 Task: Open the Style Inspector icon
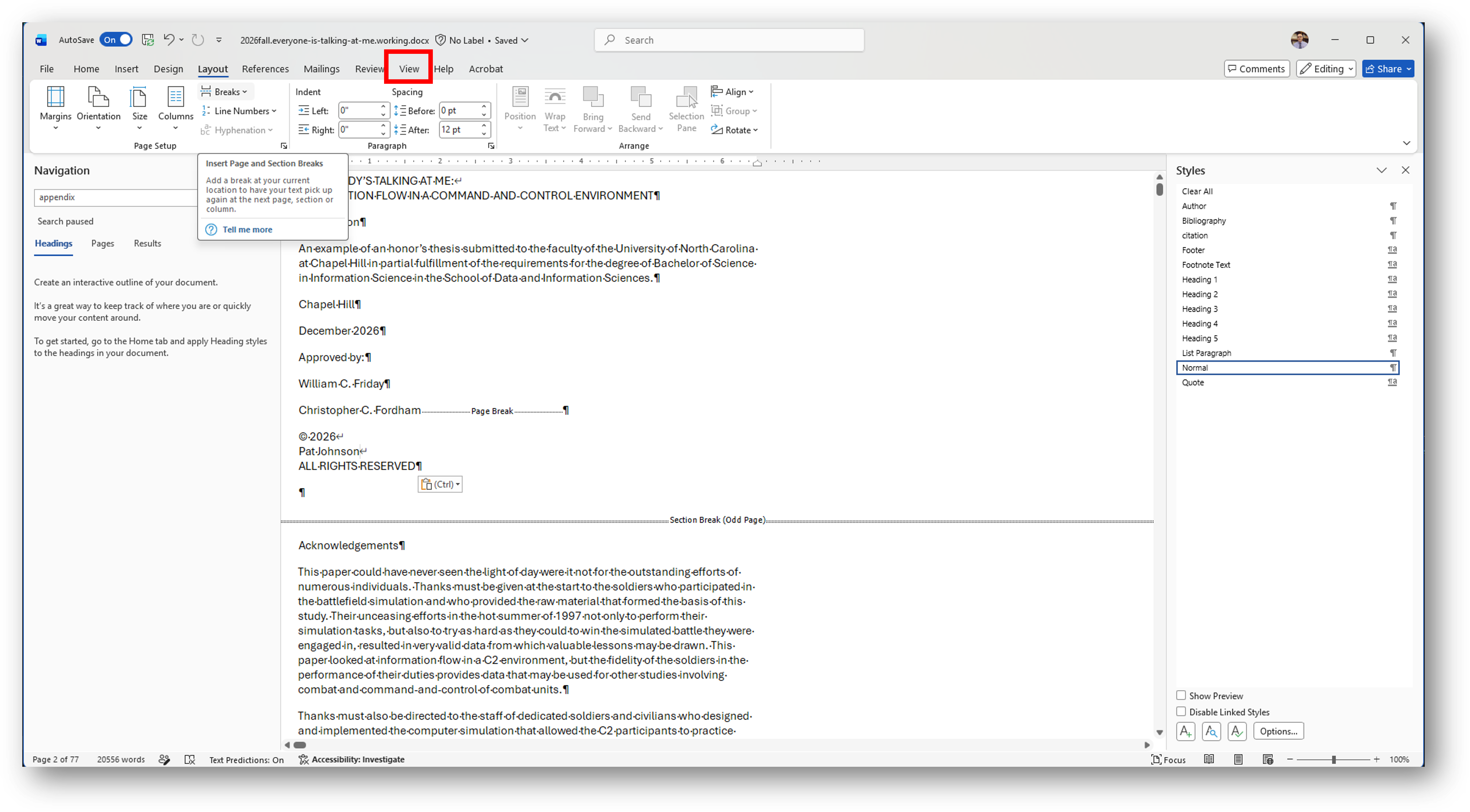click(1211, 731)
